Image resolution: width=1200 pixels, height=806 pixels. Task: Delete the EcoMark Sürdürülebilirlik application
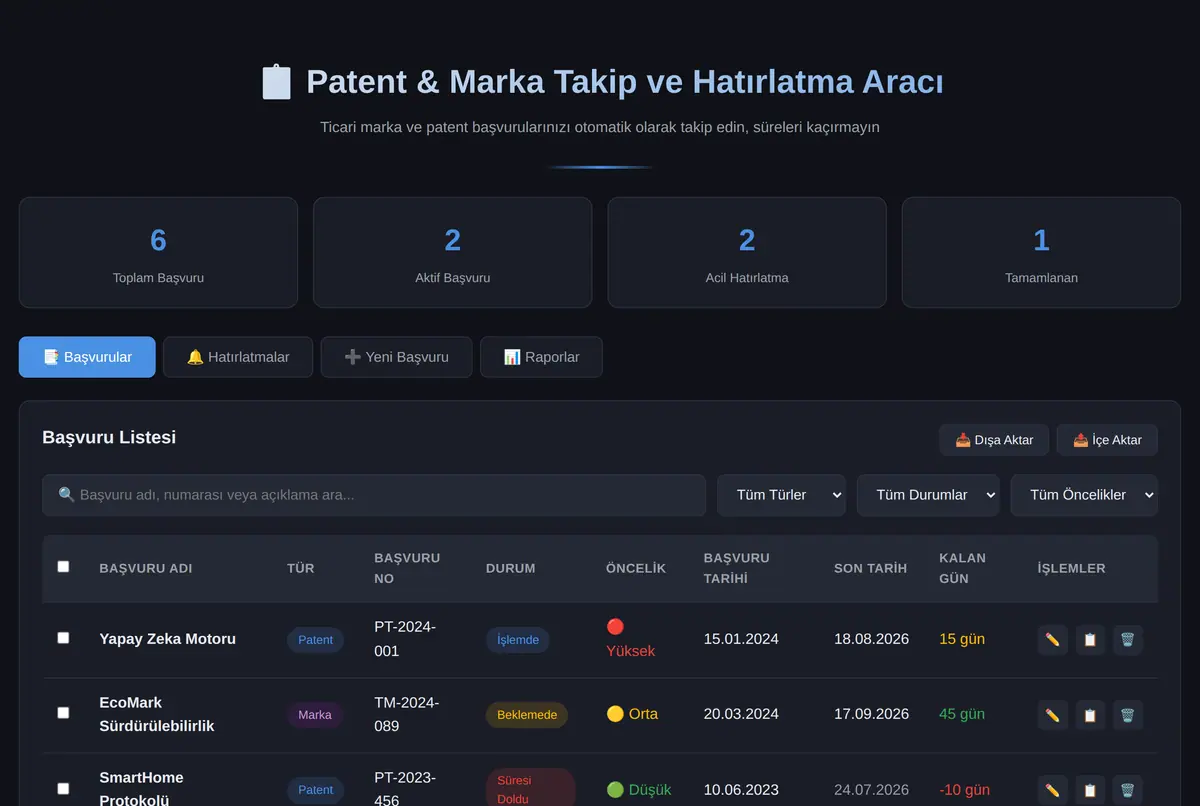[1127, 715]
